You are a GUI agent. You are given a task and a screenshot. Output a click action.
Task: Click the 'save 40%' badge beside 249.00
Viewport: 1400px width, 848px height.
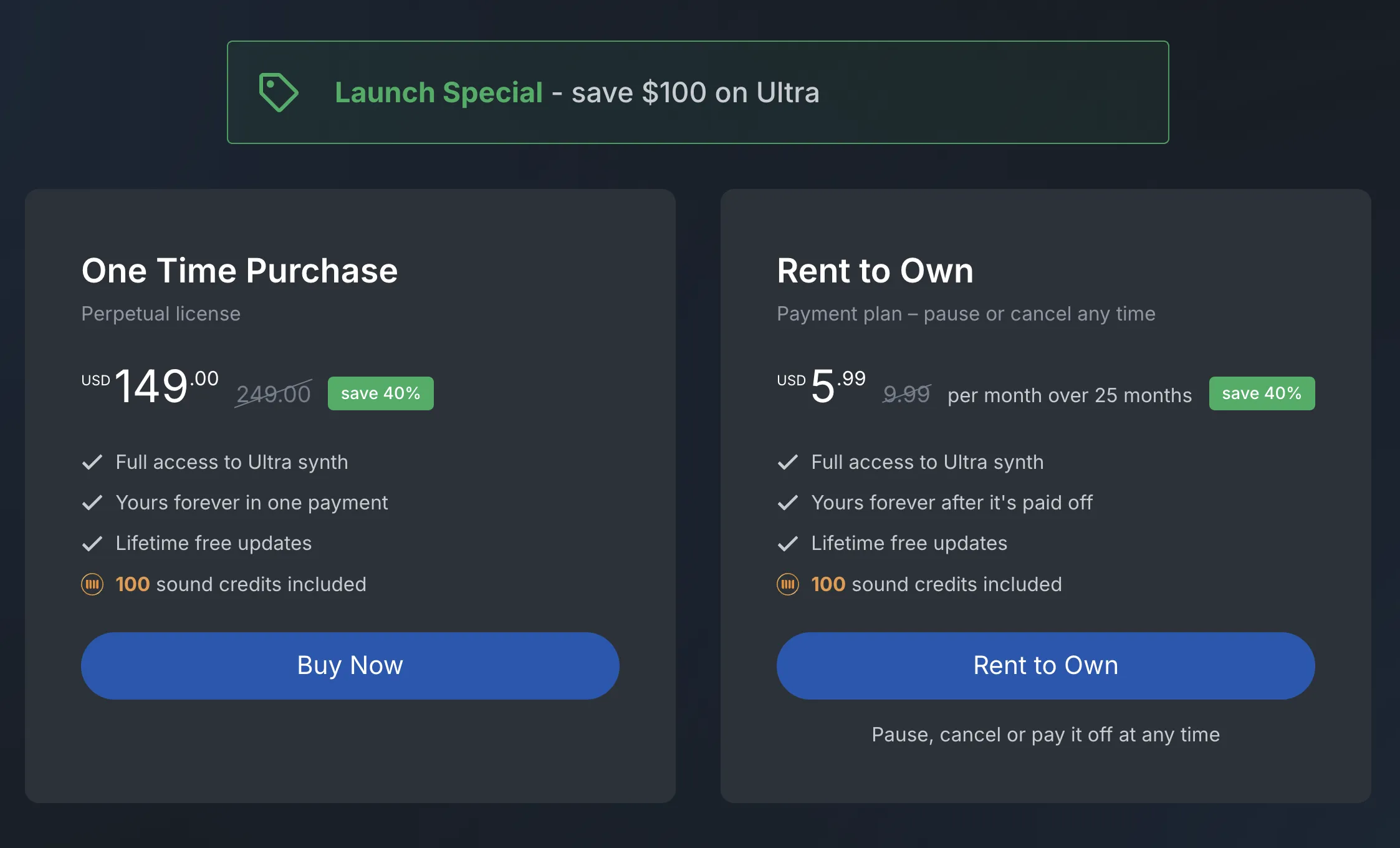pos(380,393)
